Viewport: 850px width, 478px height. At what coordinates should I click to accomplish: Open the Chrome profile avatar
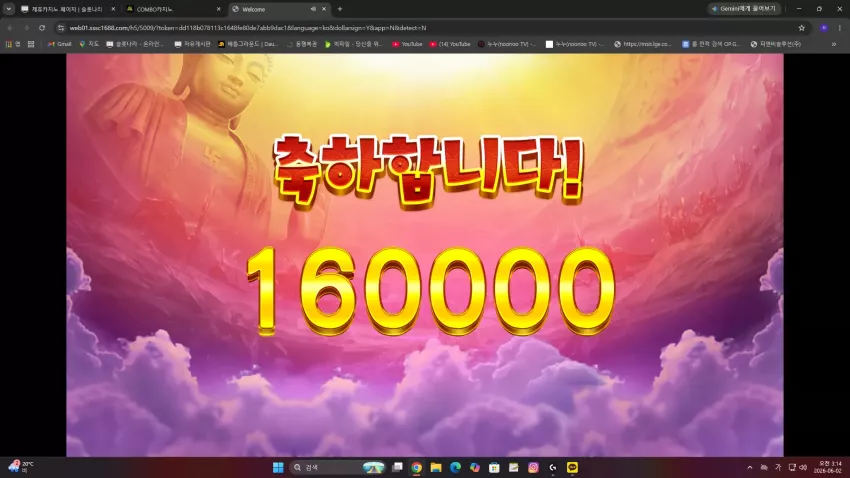tap(823, 28)
